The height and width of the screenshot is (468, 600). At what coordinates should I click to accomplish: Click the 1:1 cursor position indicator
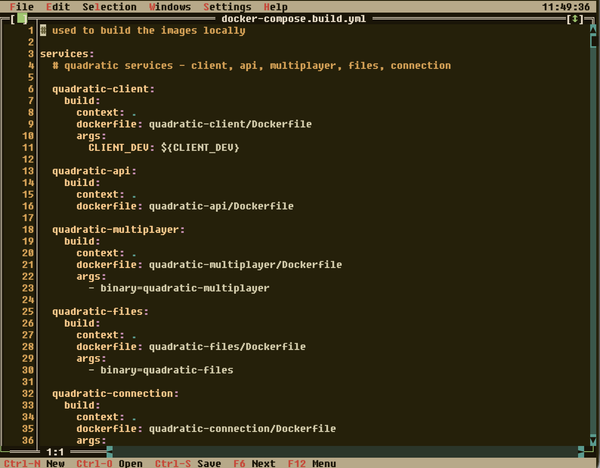tap(55, 452)
